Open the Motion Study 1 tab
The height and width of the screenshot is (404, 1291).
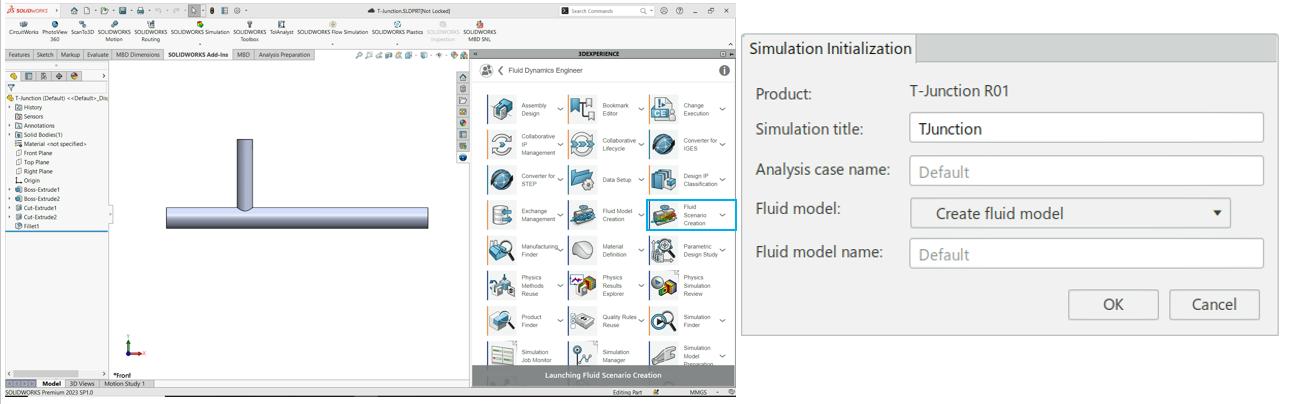[125, 383]
